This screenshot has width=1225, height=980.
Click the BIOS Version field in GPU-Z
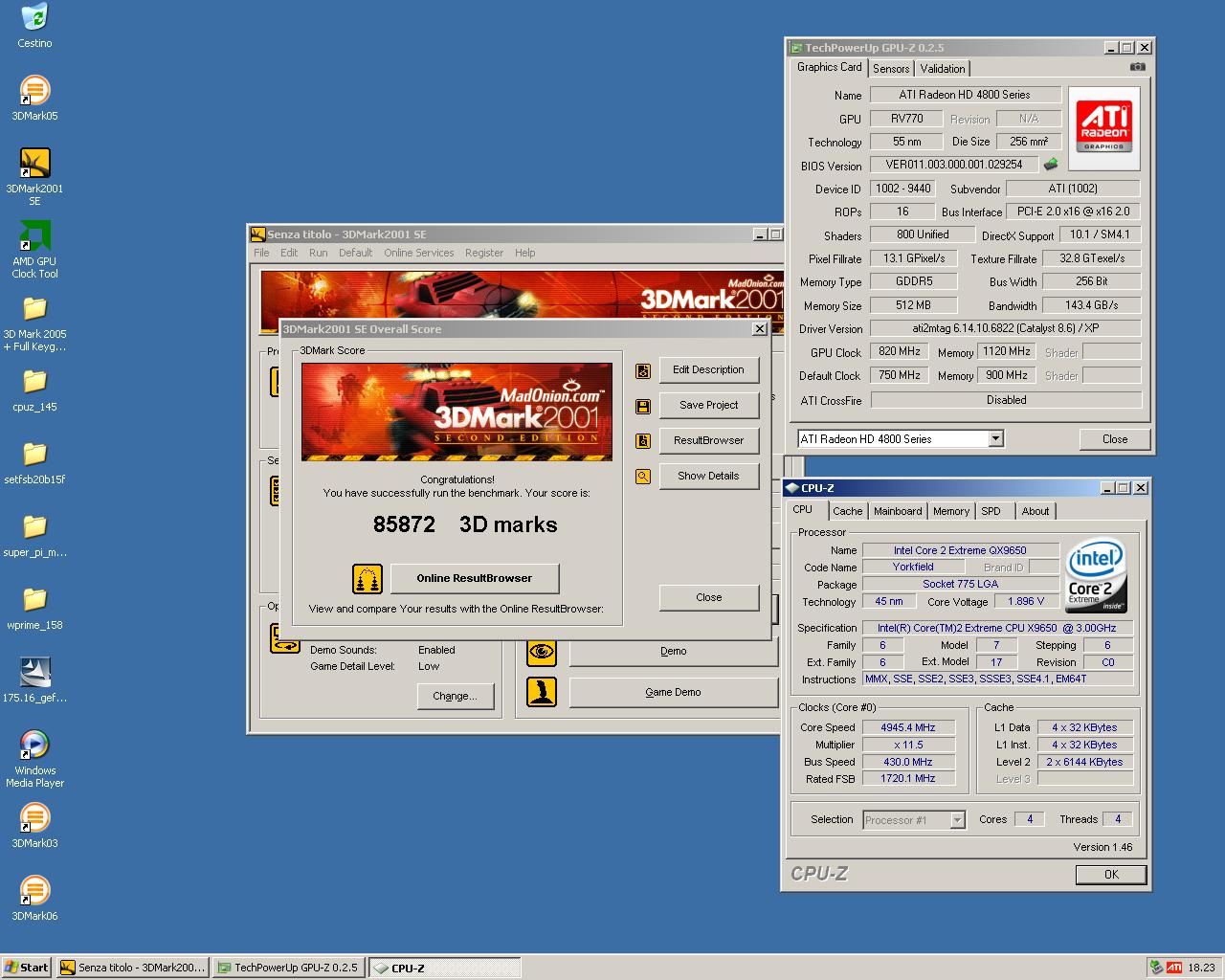click(x=954, y=165)
